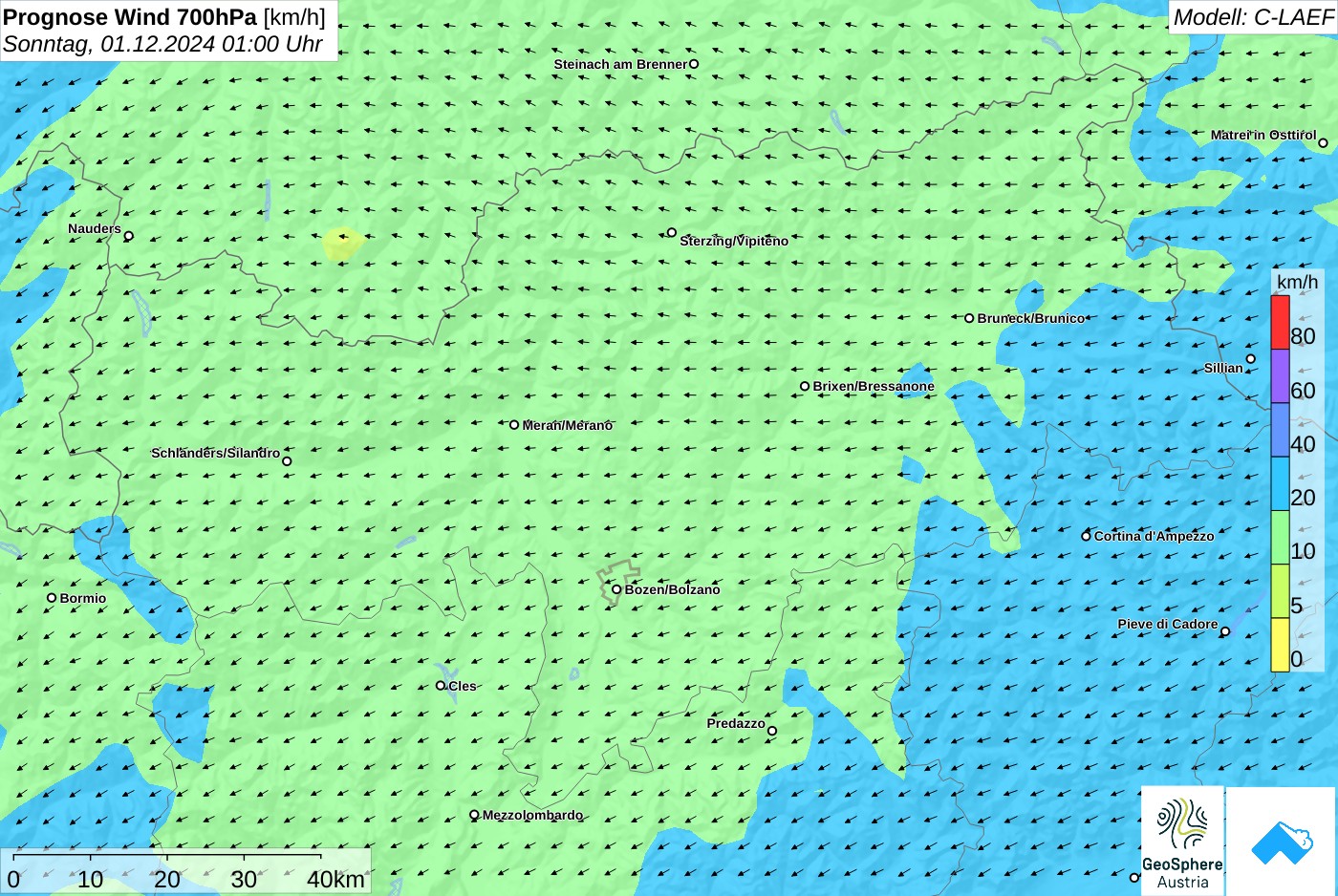The width and height of the screenshot is (1338, 896).
Task: Click the 'Bruneck/Brunico' label
Action: pos(1031,318)
